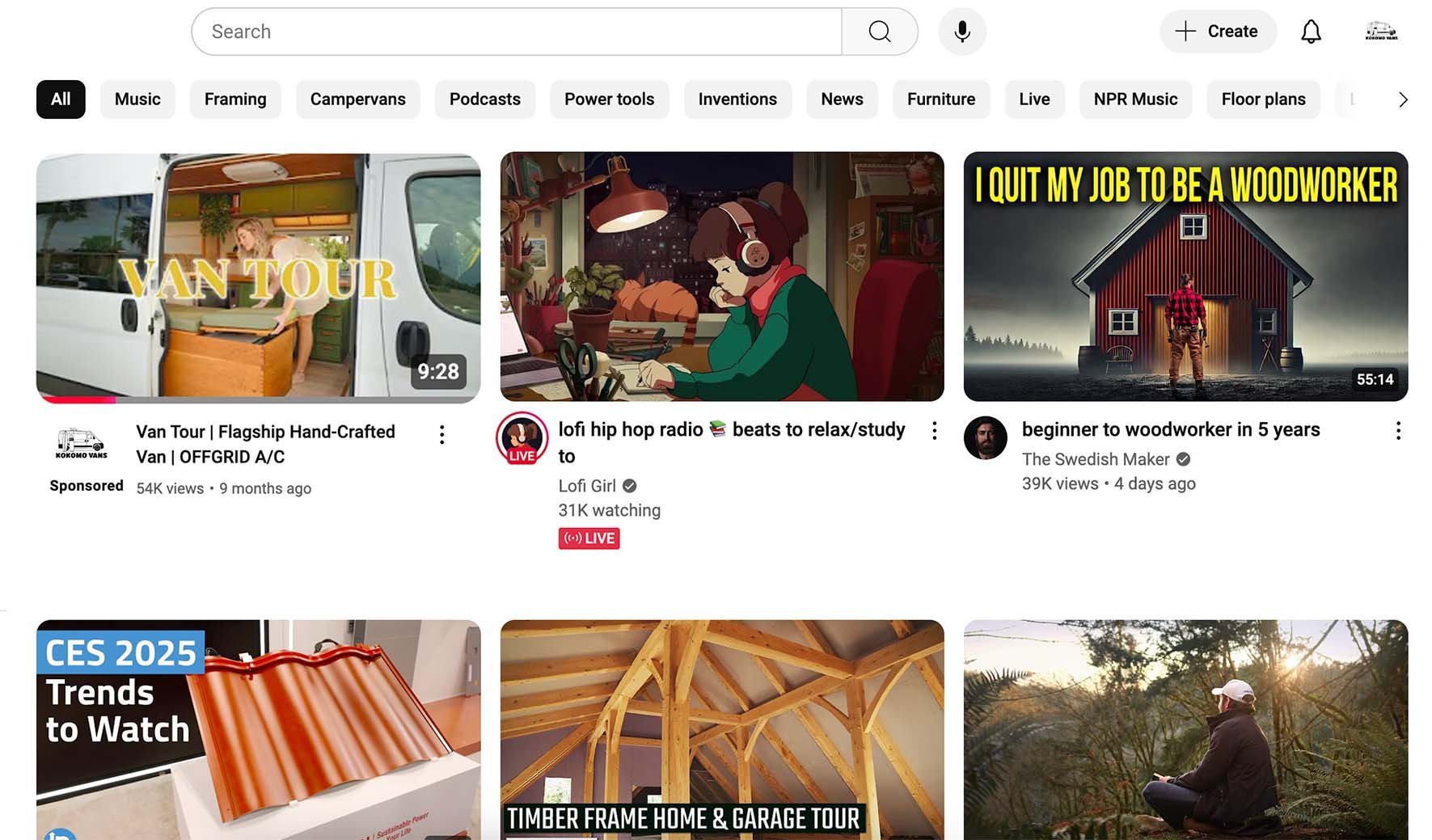The height and width of the screenshot is (840, 1432).
Task: Select the Floor plans filter chip
Action: [1263, 99]
